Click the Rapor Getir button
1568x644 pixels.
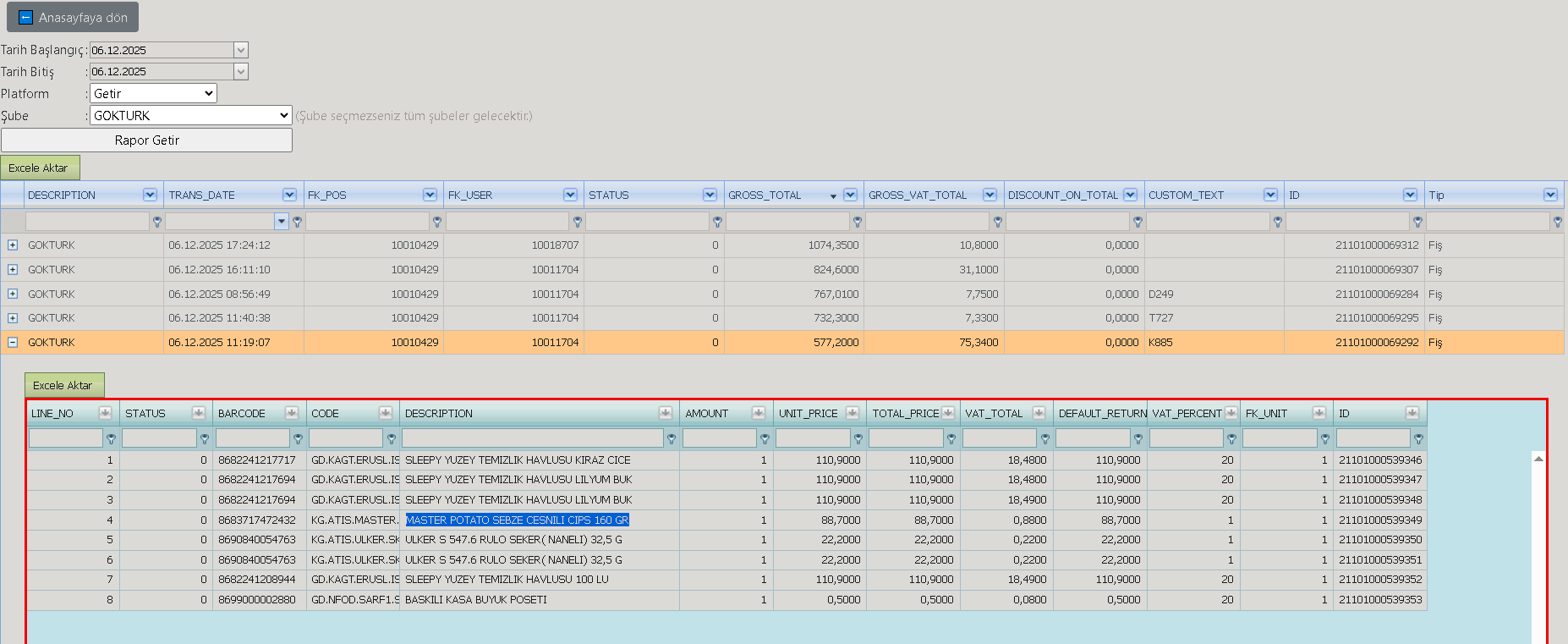pyautogui.click(x=147, y=140)
